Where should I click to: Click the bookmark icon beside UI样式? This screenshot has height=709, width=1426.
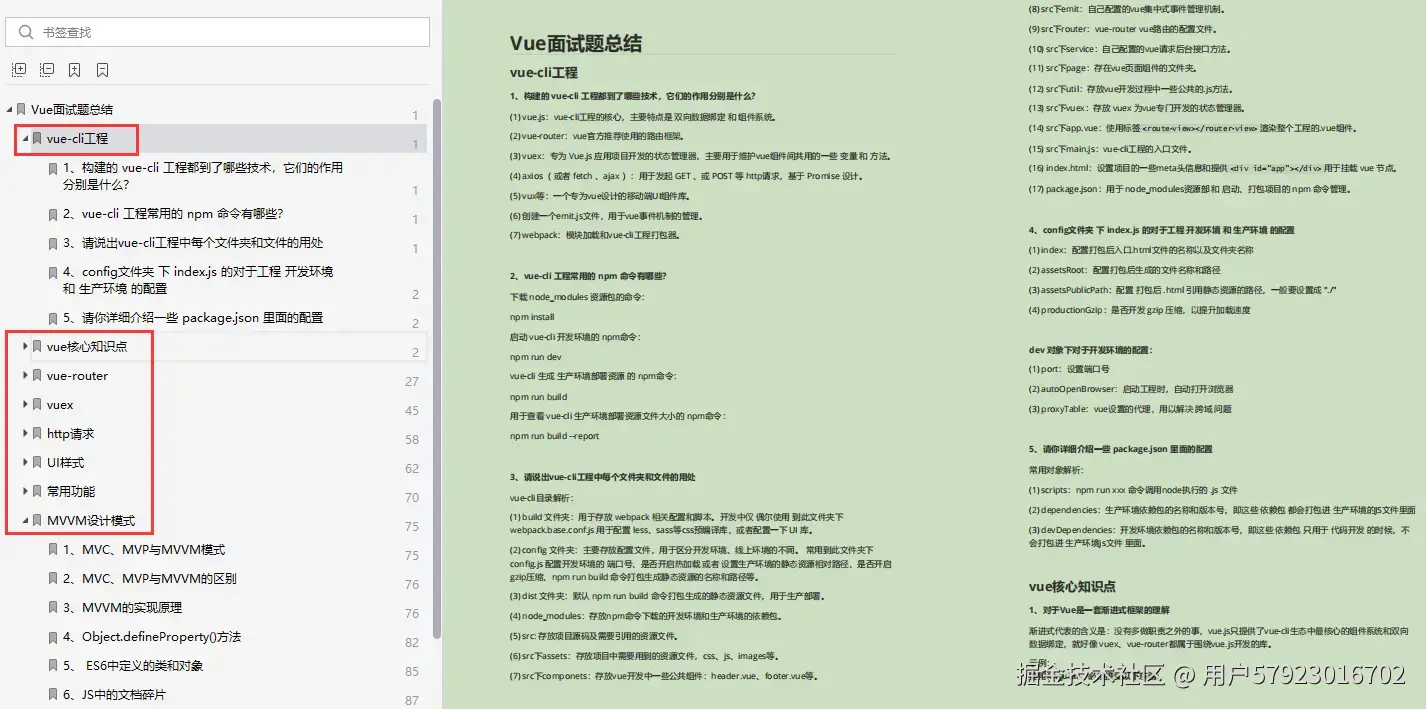click(x=37, y=462)
